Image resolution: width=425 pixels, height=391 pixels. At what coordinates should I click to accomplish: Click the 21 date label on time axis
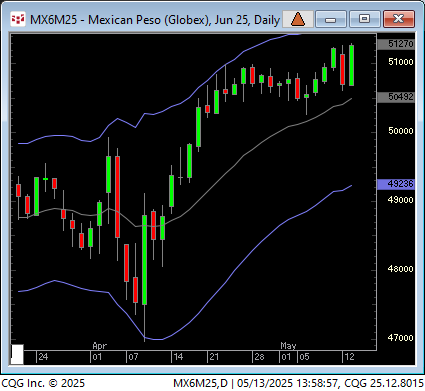coord(214,357)
